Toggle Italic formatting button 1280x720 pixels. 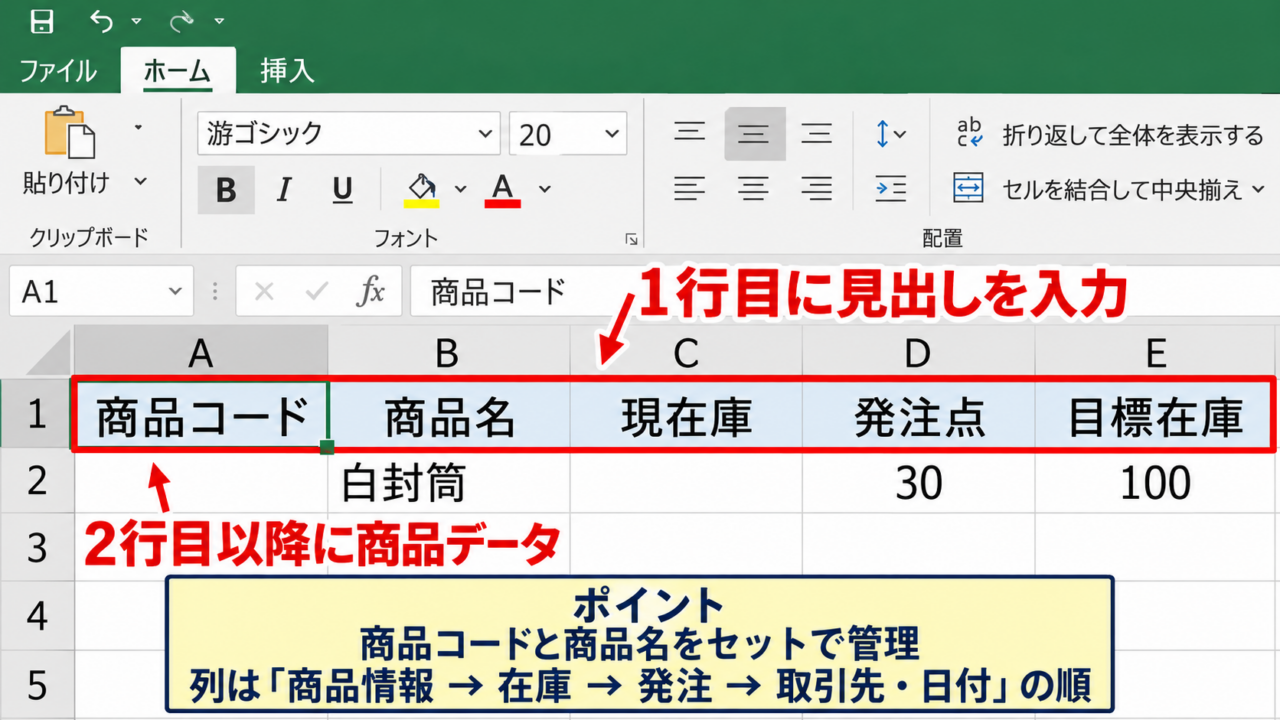point(284,190)
